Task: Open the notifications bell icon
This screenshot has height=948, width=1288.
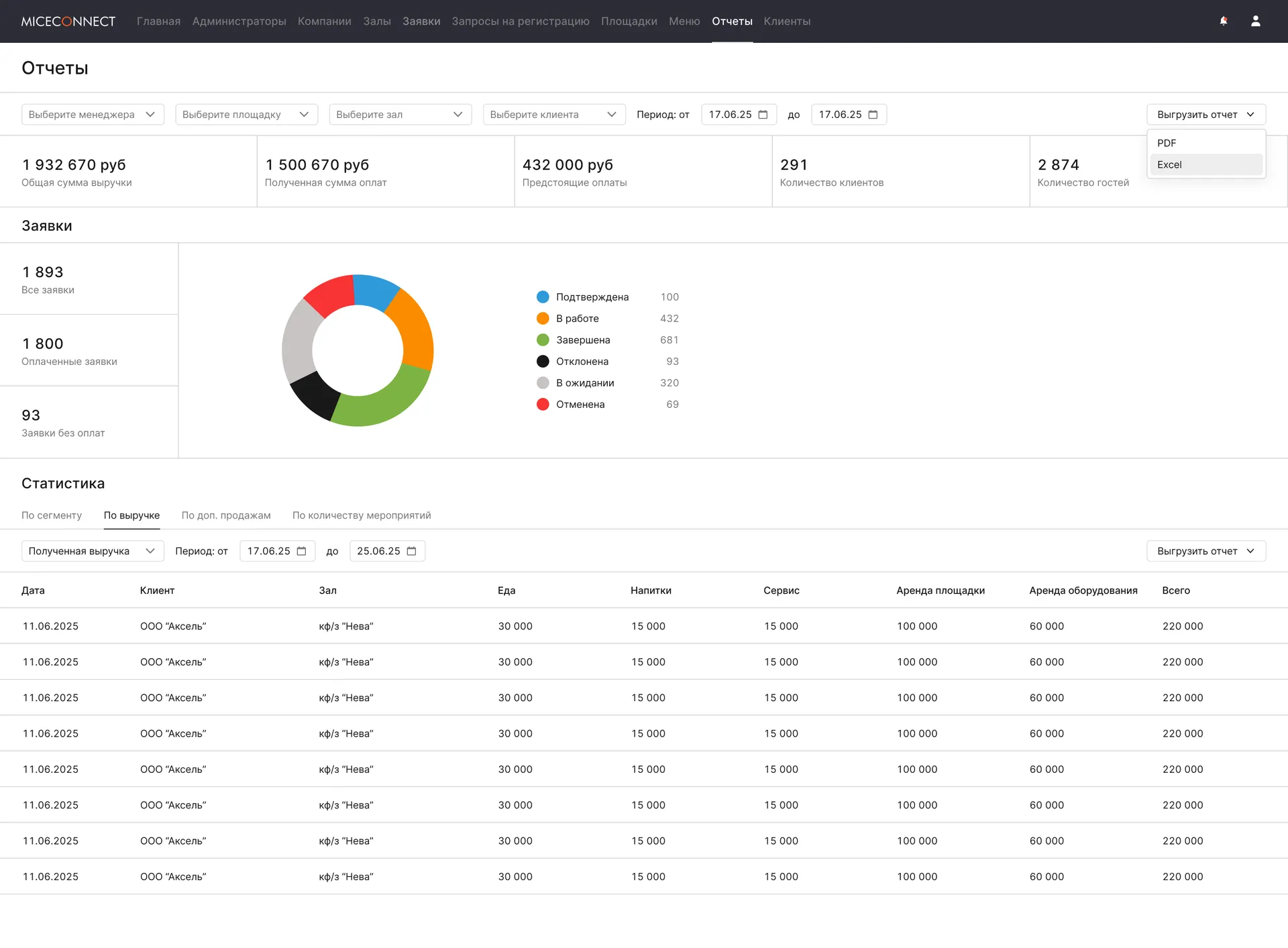Action: [1224, 21]
